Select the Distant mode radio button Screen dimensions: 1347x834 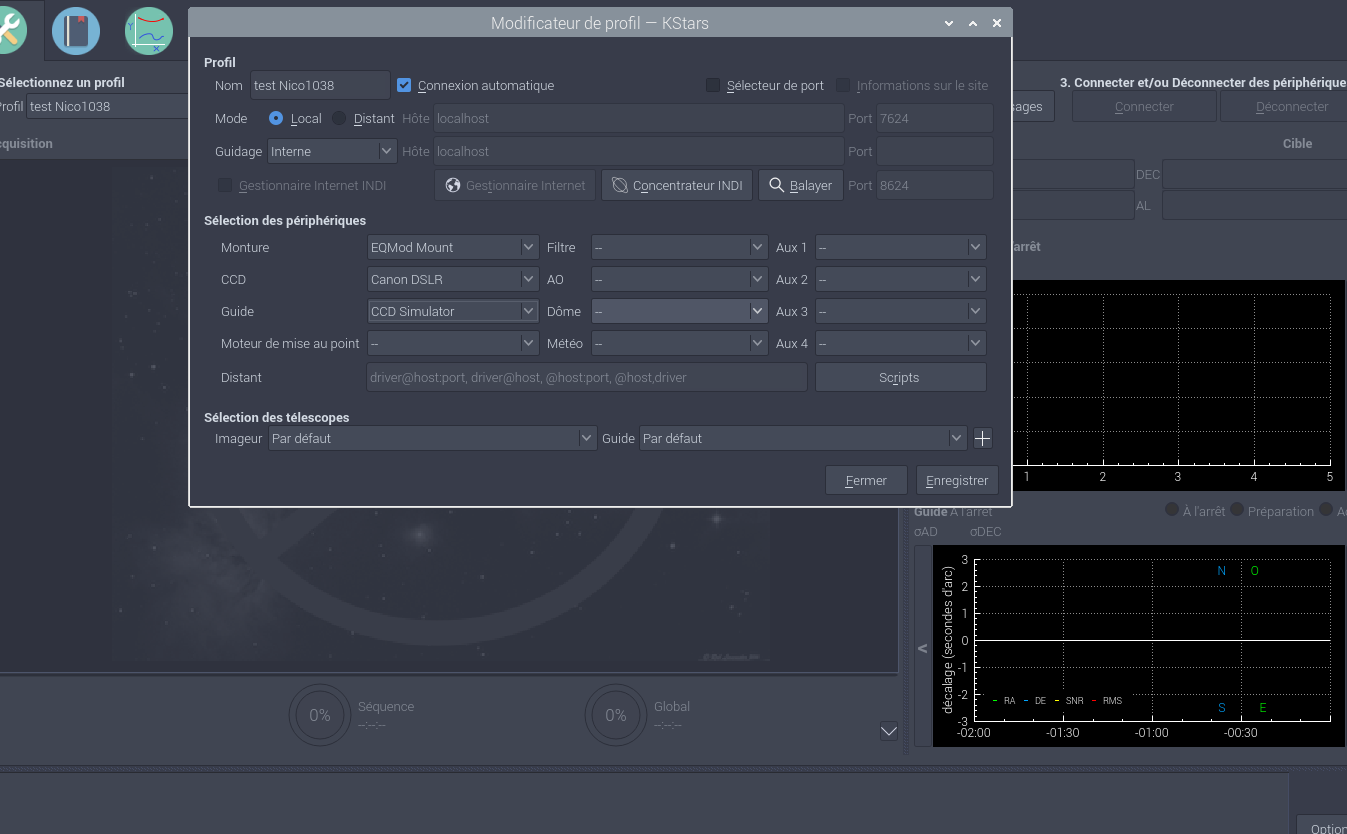click(339, 118)
